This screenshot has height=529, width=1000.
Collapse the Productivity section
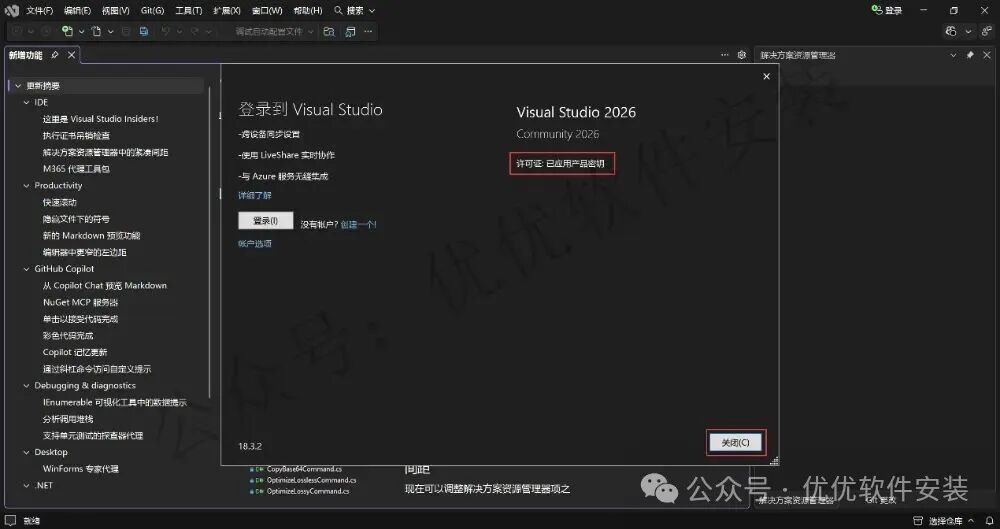26,186
